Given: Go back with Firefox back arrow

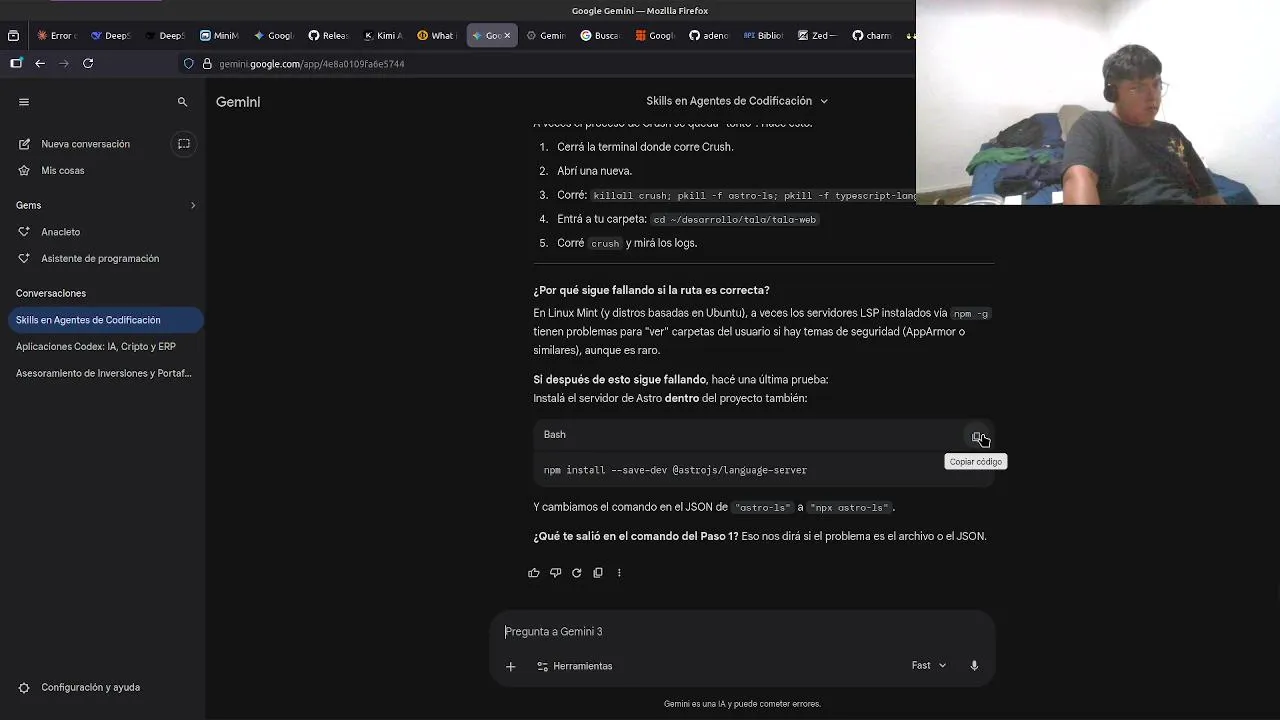Looking at the screenshot, I should [x=40, y=63].
